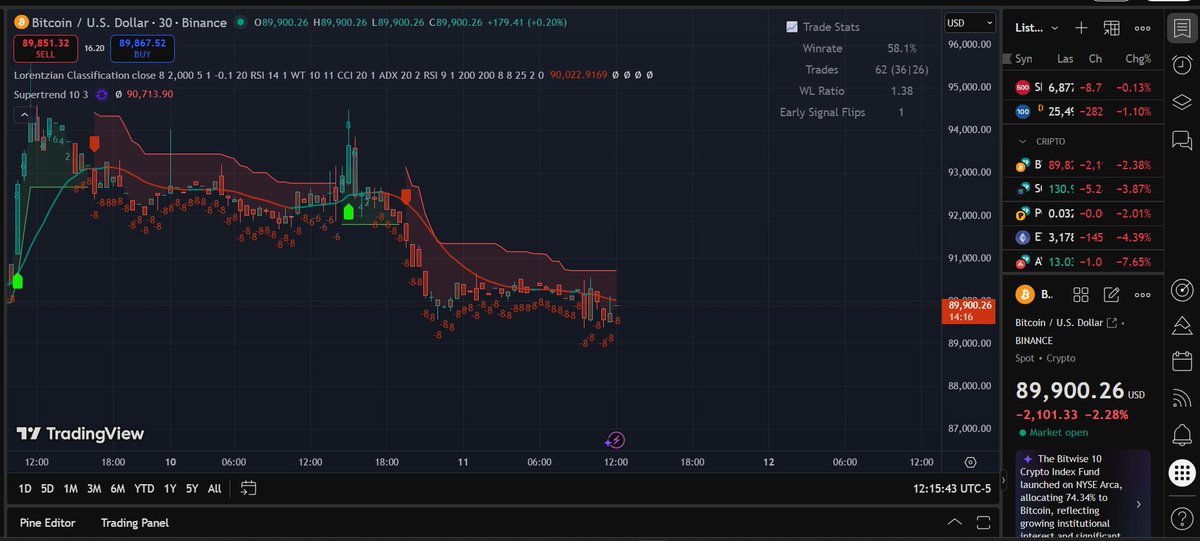The width and height of the screenshot is (1200, 541).
Task: Open the List name dropdown in the watchlist
Action: coord(1036,28)
